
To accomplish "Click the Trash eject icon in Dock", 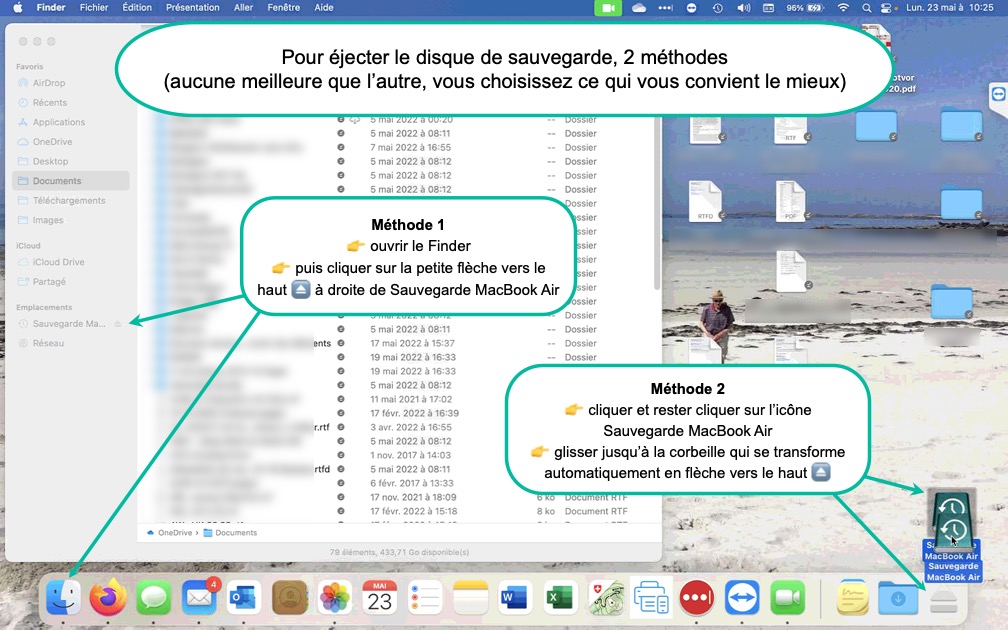I will coord(945,598).
